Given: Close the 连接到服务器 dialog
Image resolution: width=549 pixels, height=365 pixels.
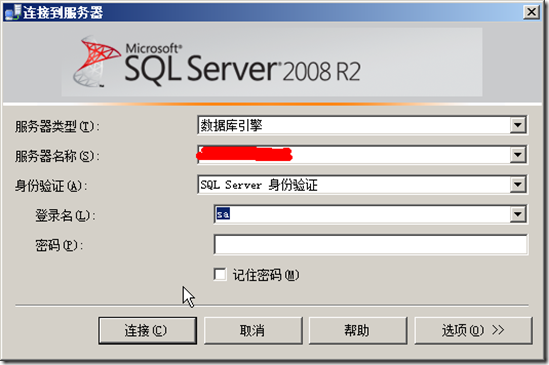Looking at the screenshot, I should 531,12.
